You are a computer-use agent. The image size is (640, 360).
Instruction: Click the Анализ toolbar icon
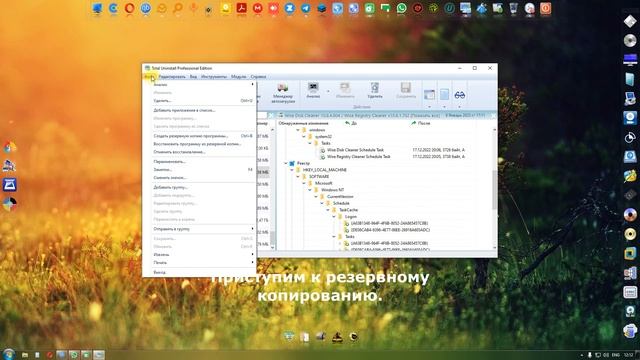coord(313,91)
